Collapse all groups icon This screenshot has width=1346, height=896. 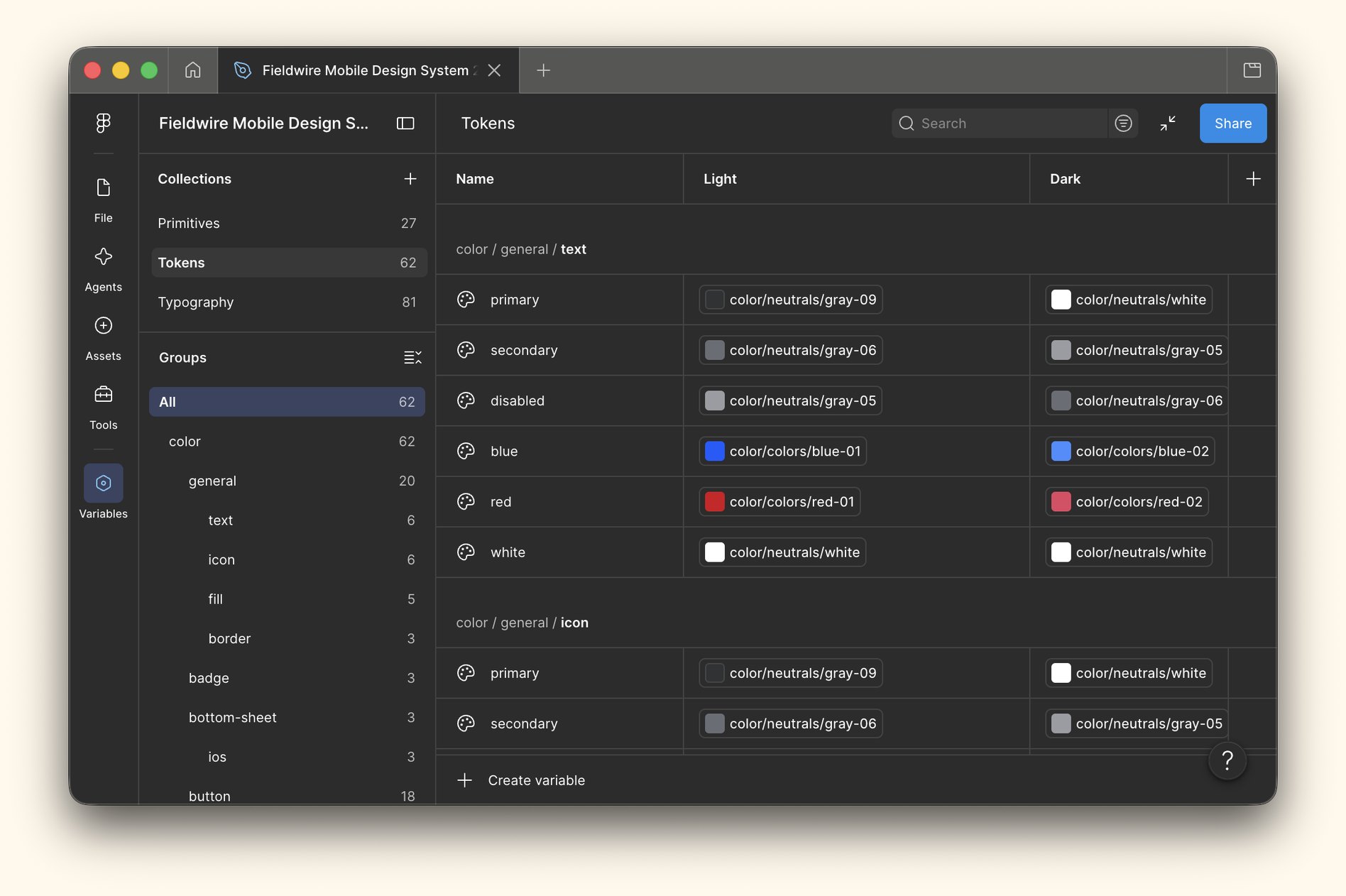tap(412, 357)
